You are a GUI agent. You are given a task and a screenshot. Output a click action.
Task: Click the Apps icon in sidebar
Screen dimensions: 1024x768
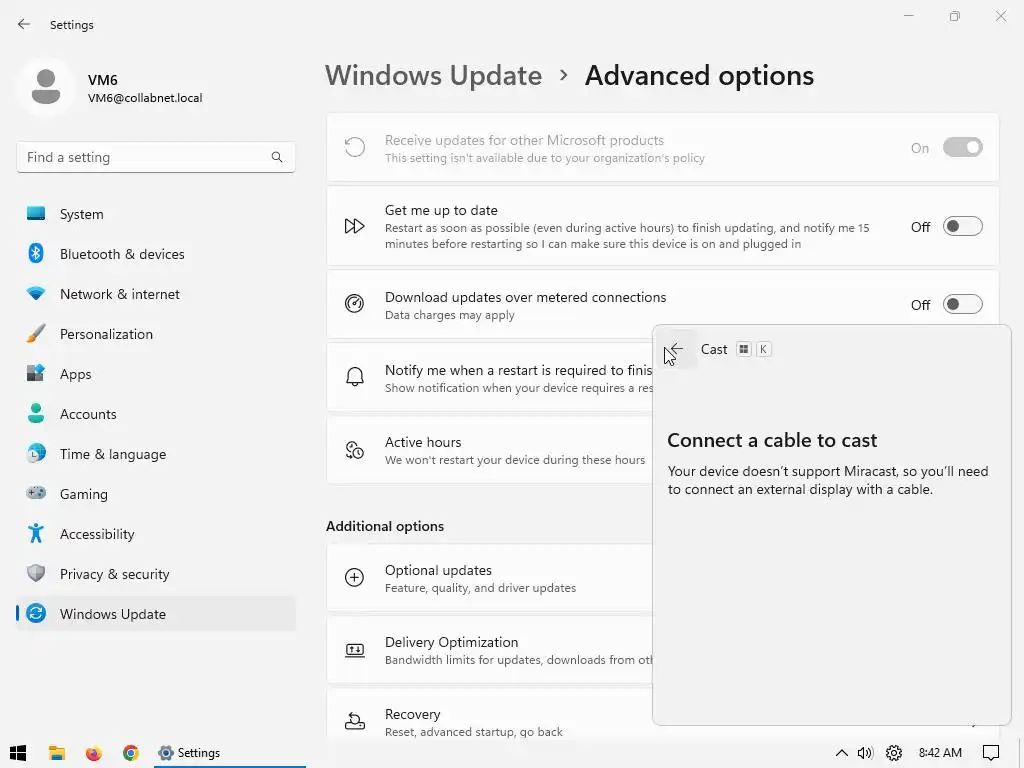click(36, 373)
